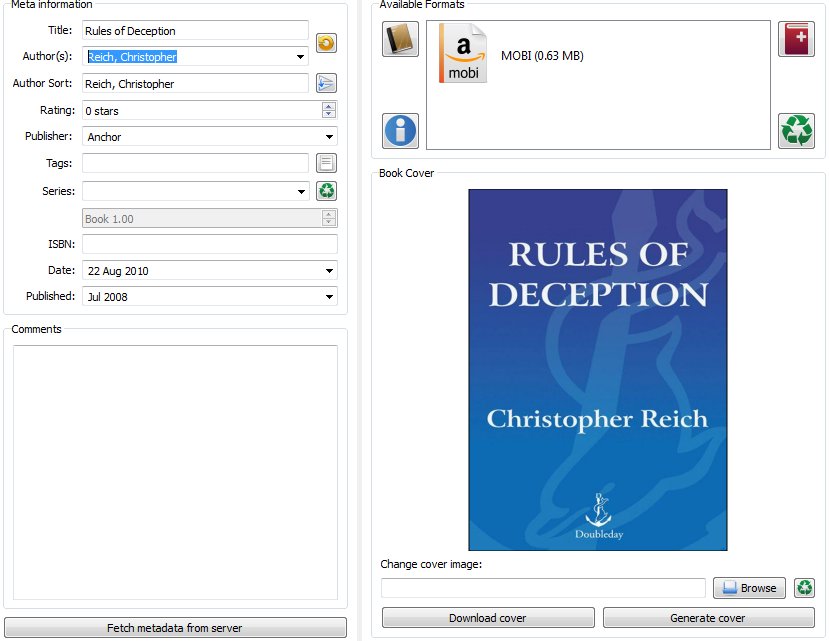Open the Date dropdown showing 22 Aug 2010
Image resolution: width=829 pixels, height=641 pixels.
[210, 270]
